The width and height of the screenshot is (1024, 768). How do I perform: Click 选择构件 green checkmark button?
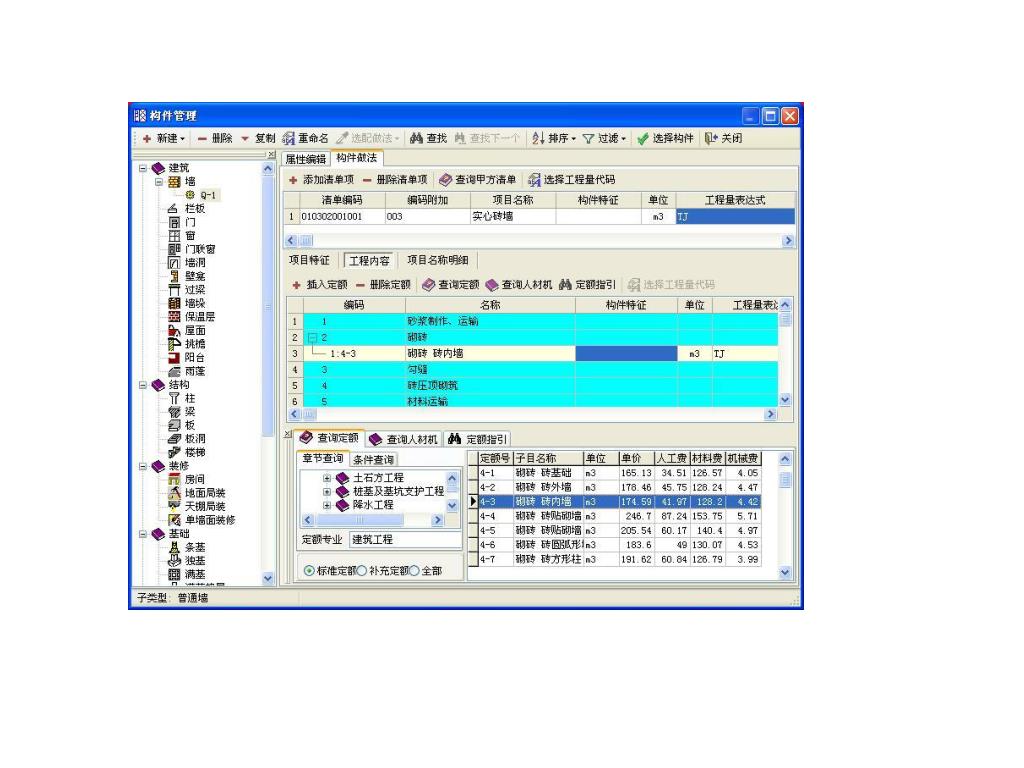coord(665,138)
